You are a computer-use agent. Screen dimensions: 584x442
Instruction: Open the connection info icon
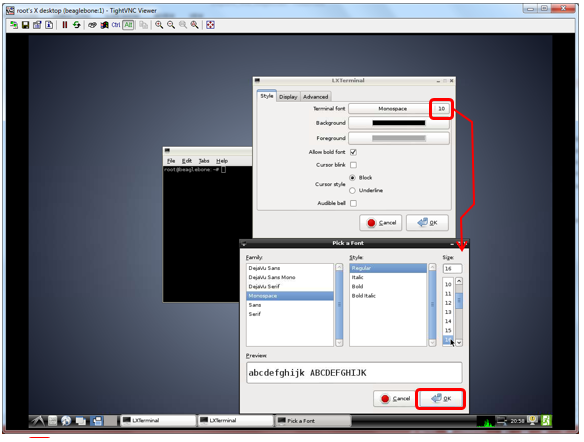pyautogui.click(x=49, y=25)
